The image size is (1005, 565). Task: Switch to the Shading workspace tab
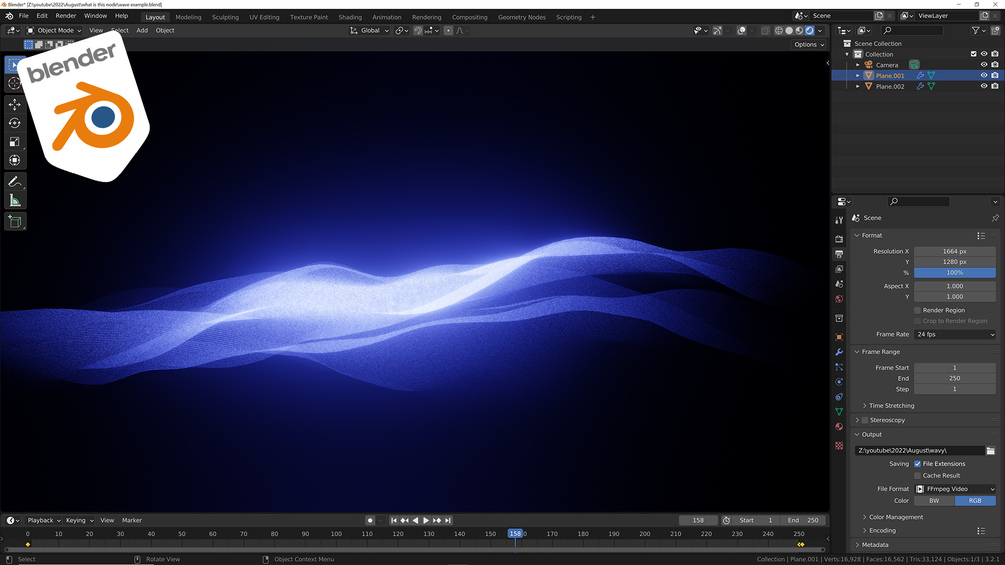pos(350,17)
